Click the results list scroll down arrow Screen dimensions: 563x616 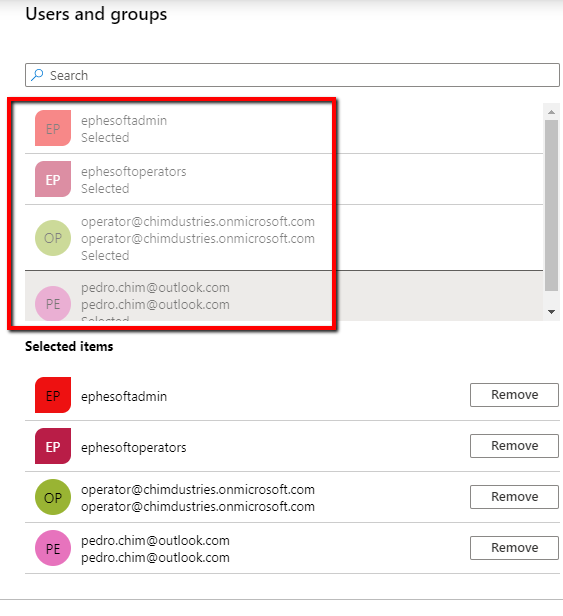[x=552, y=312]
